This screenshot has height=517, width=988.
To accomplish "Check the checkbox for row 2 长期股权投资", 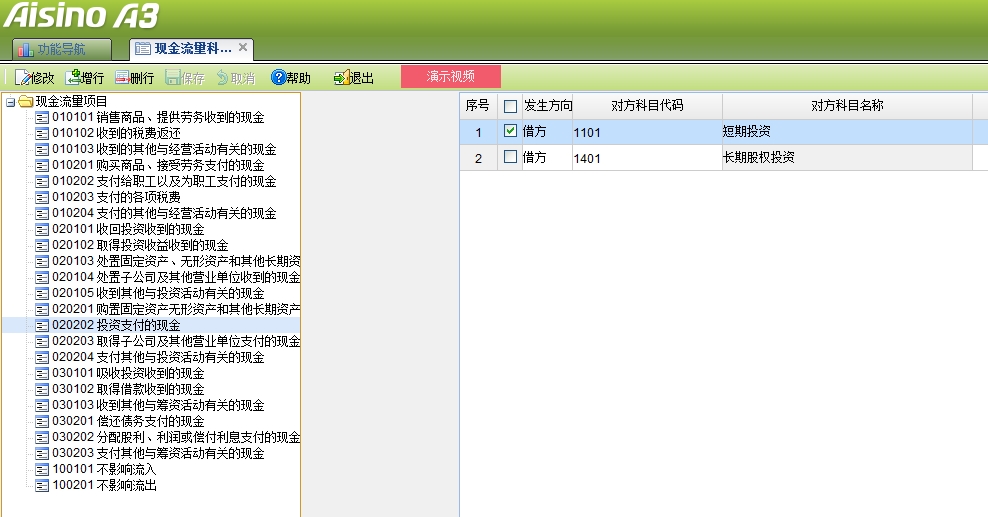I will tap(511, 157).
